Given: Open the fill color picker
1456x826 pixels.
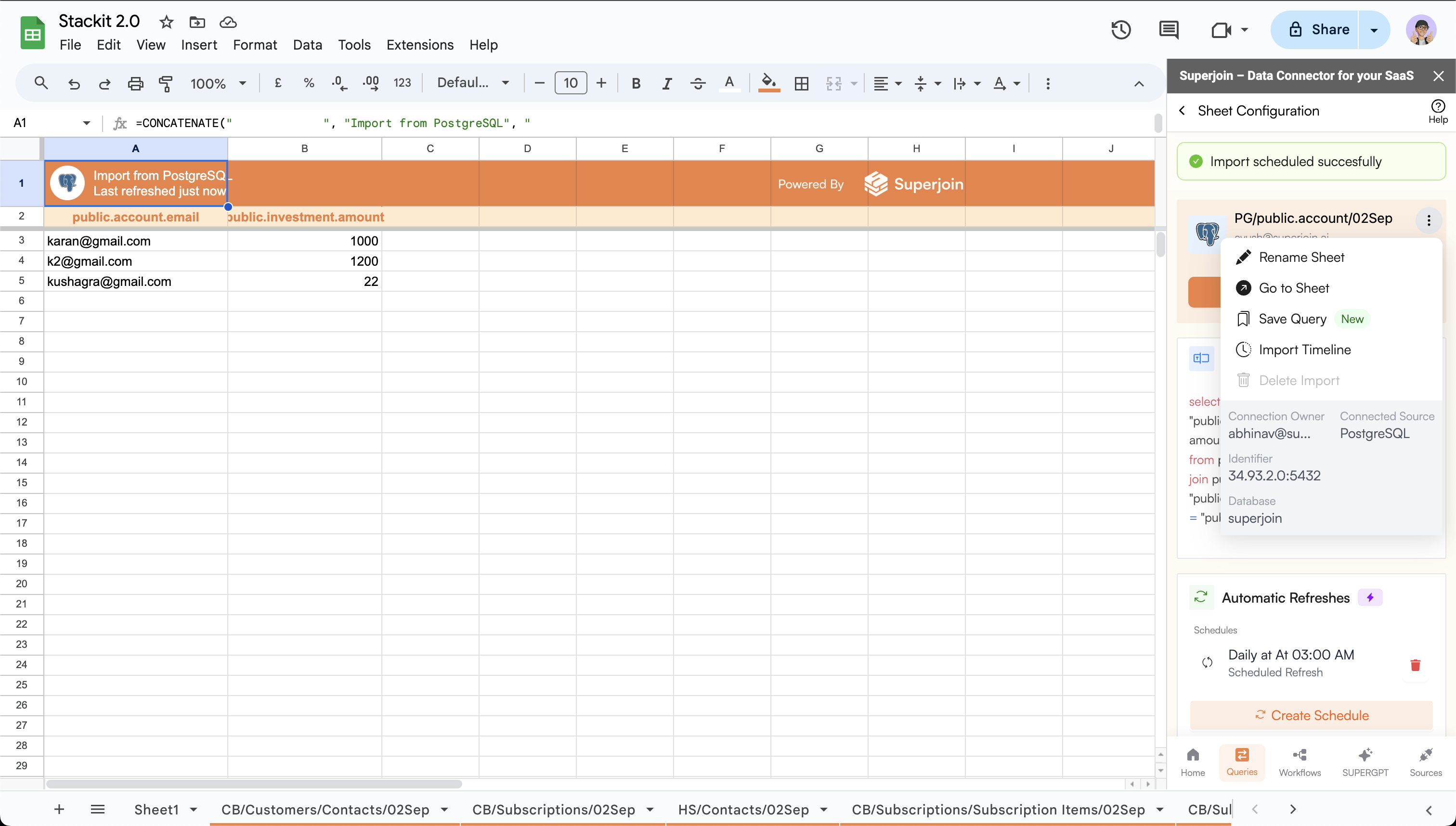Looking at the screenshot, I should [x=768, y=83].
